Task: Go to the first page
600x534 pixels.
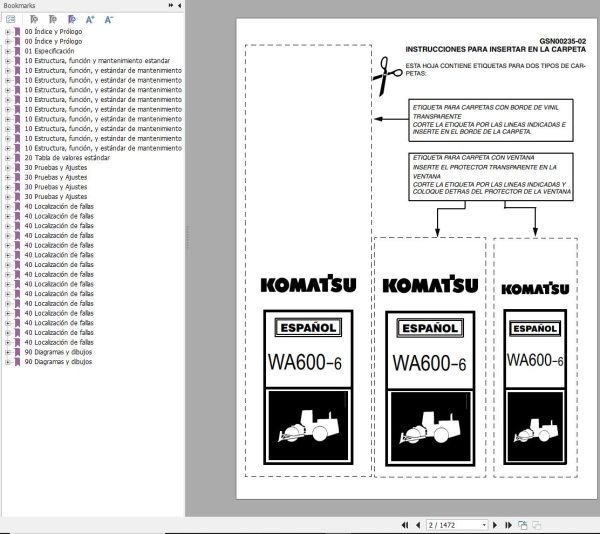Action: point(405,525)
